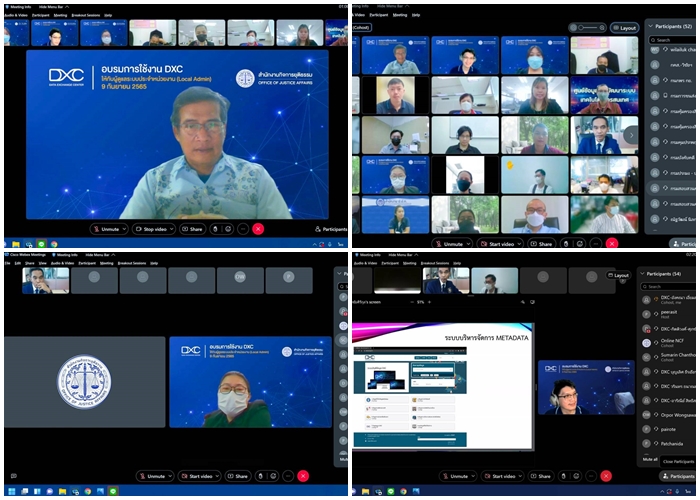
Task: Open arrow beside Start video in METADATA window
Action: pos(519,476)
